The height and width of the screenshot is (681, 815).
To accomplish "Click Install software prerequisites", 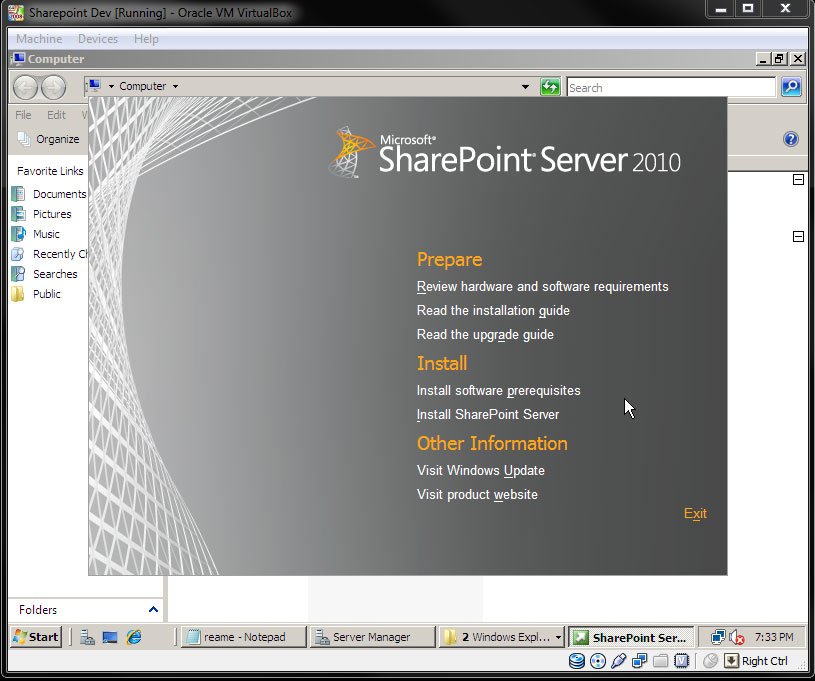I will pyautogui.click(x=498, y=391).
